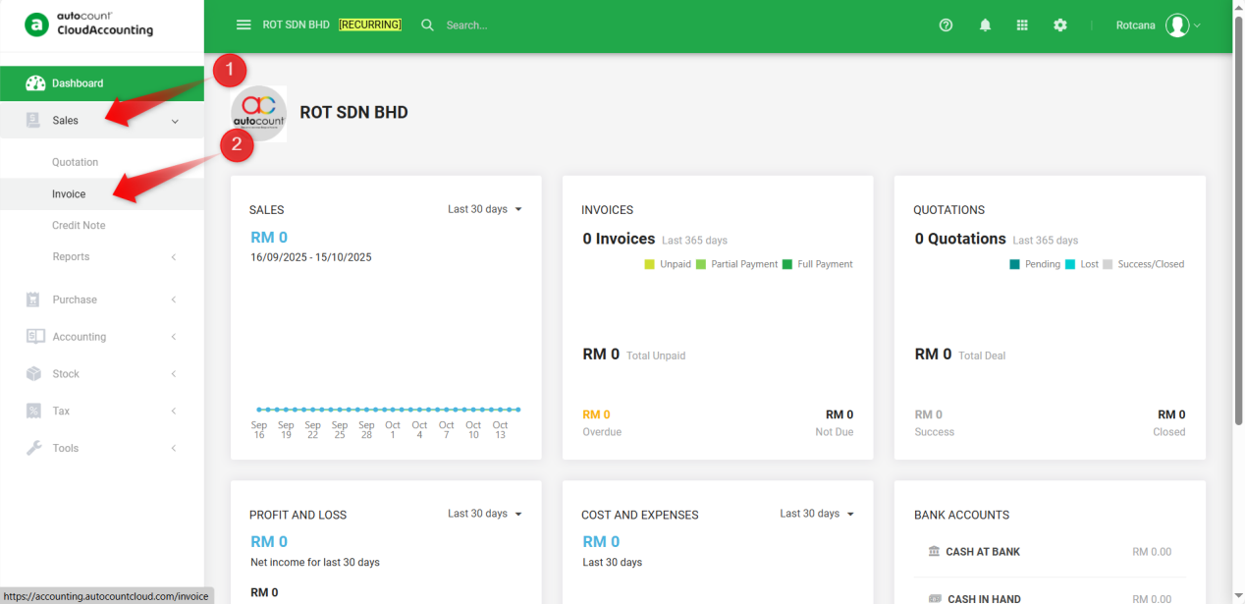Click the Stock box icon
This screenshot has width=1245, height=604.
[33, 374]
